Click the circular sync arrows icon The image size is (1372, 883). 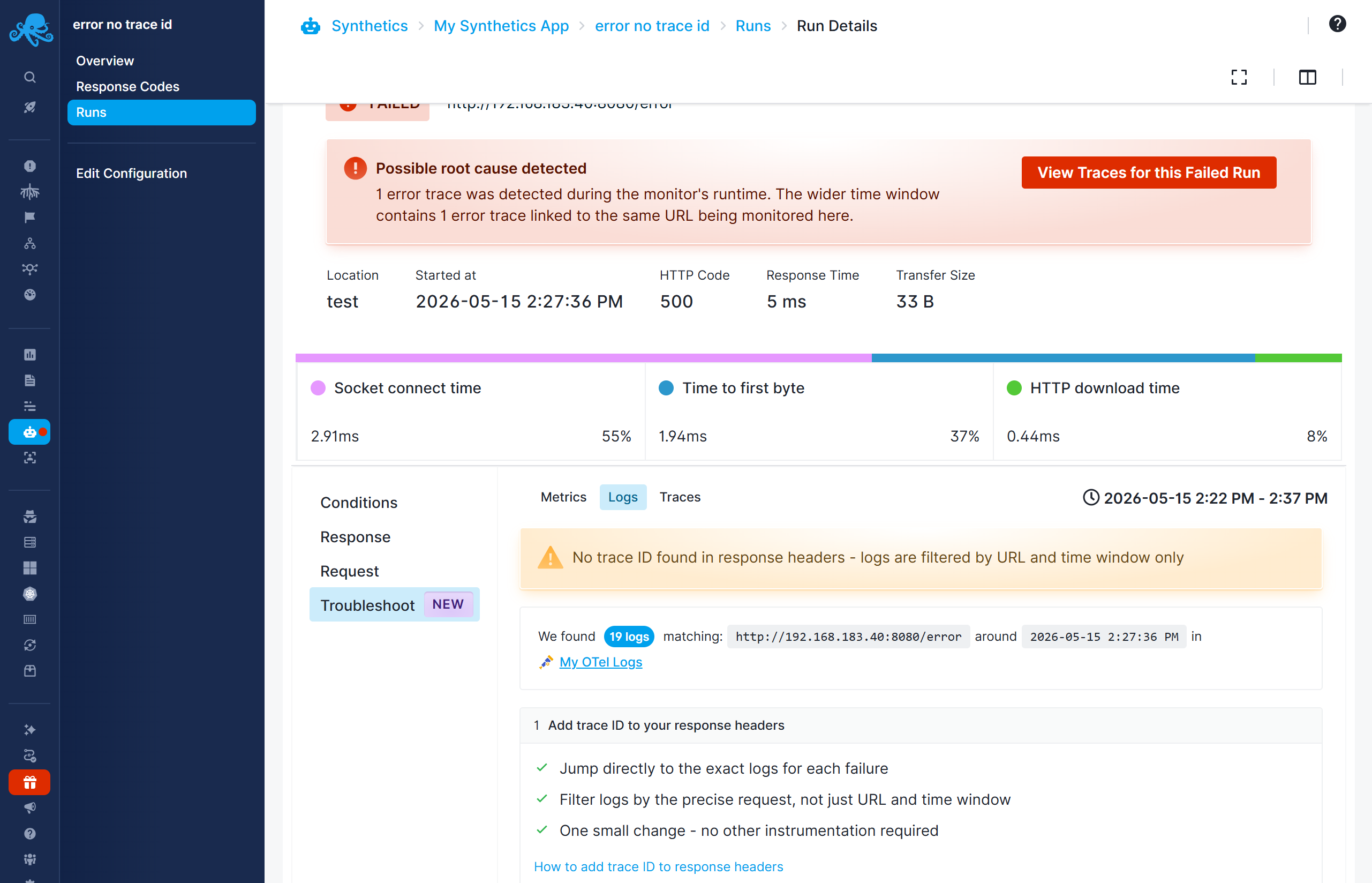click(x=30, y=645)
